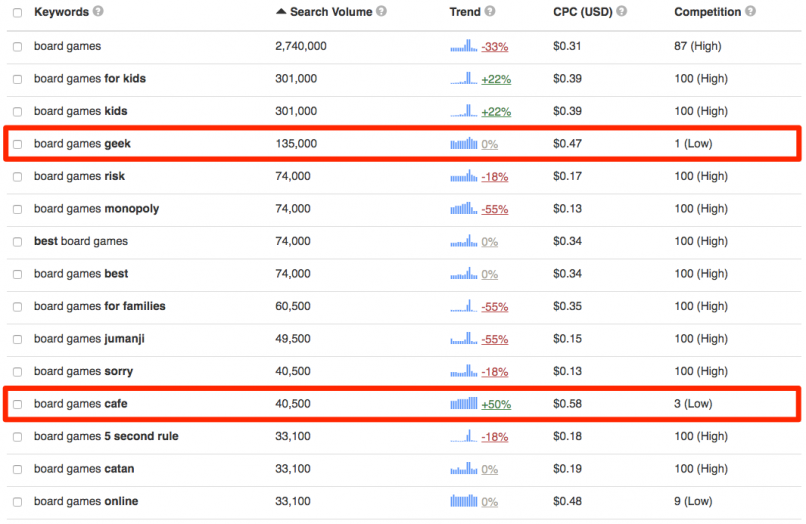Tick the select-all checkbox in header
806x524 pixels.
17,12
